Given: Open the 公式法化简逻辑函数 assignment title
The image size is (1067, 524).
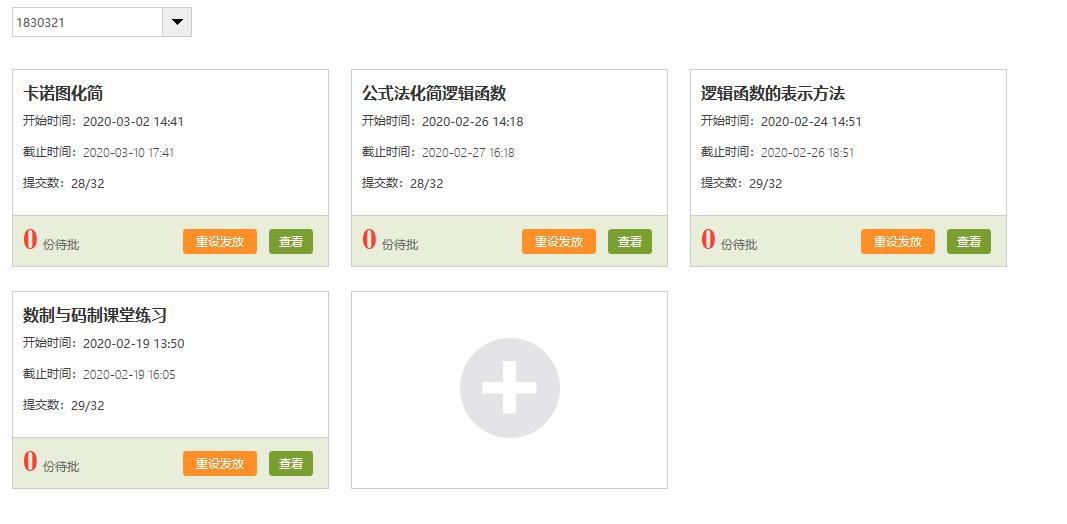Looking at the screenshot, I should [434, 94].
